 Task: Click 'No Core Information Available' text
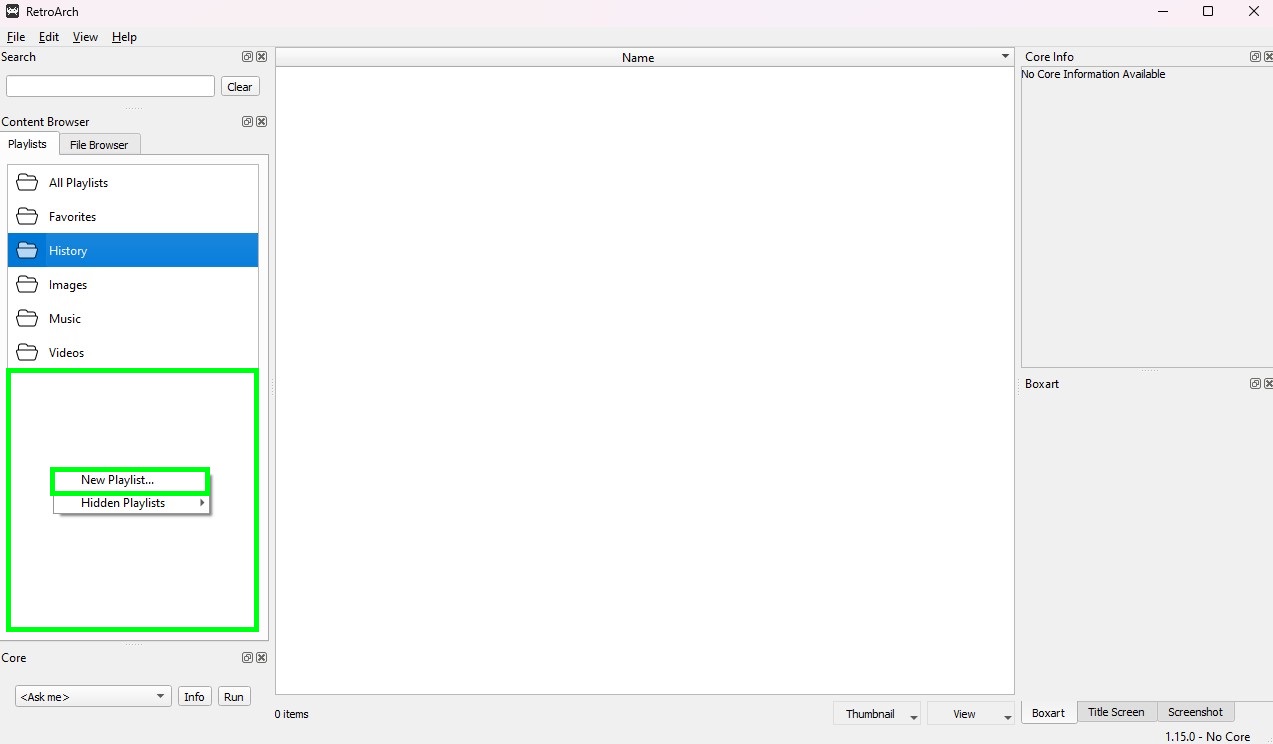click(x=1093, y=74)
